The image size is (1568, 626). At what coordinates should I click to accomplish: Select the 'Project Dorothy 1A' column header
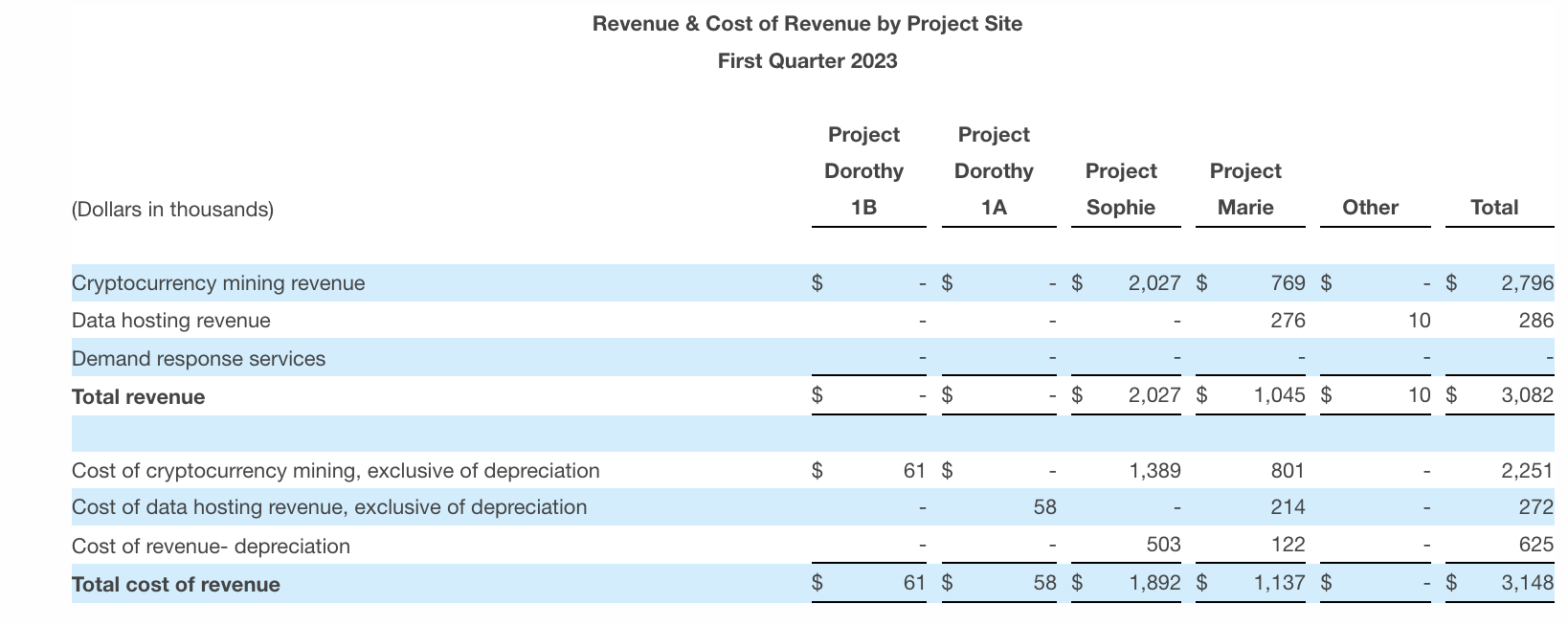coord(994,171)
